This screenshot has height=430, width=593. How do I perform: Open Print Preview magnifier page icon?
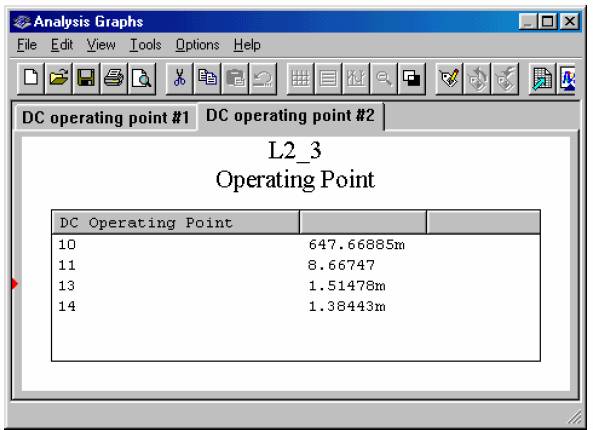142,79
